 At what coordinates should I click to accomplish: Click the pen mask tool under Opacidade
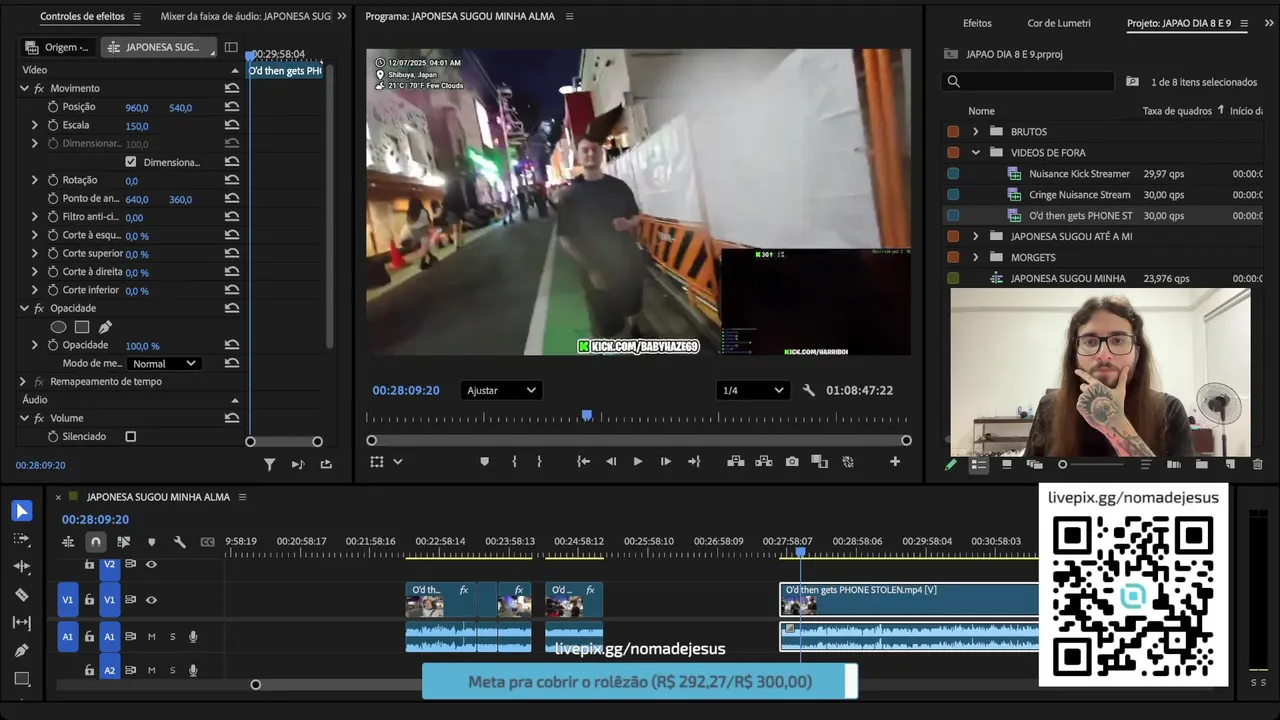click(x=105, y=327)
